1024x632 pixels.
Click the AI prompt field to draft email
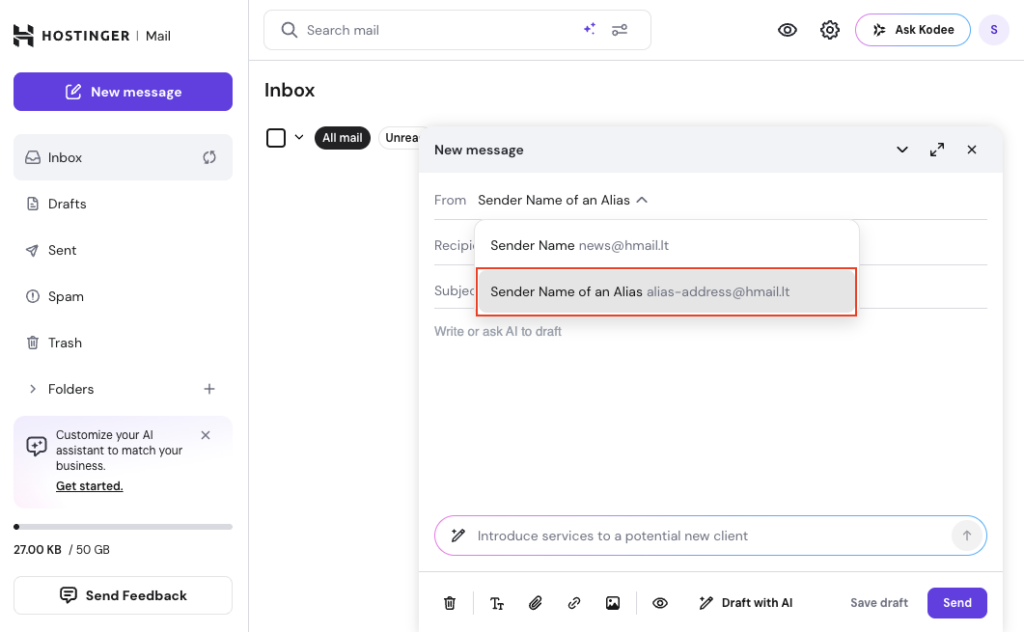pos(700,536)
